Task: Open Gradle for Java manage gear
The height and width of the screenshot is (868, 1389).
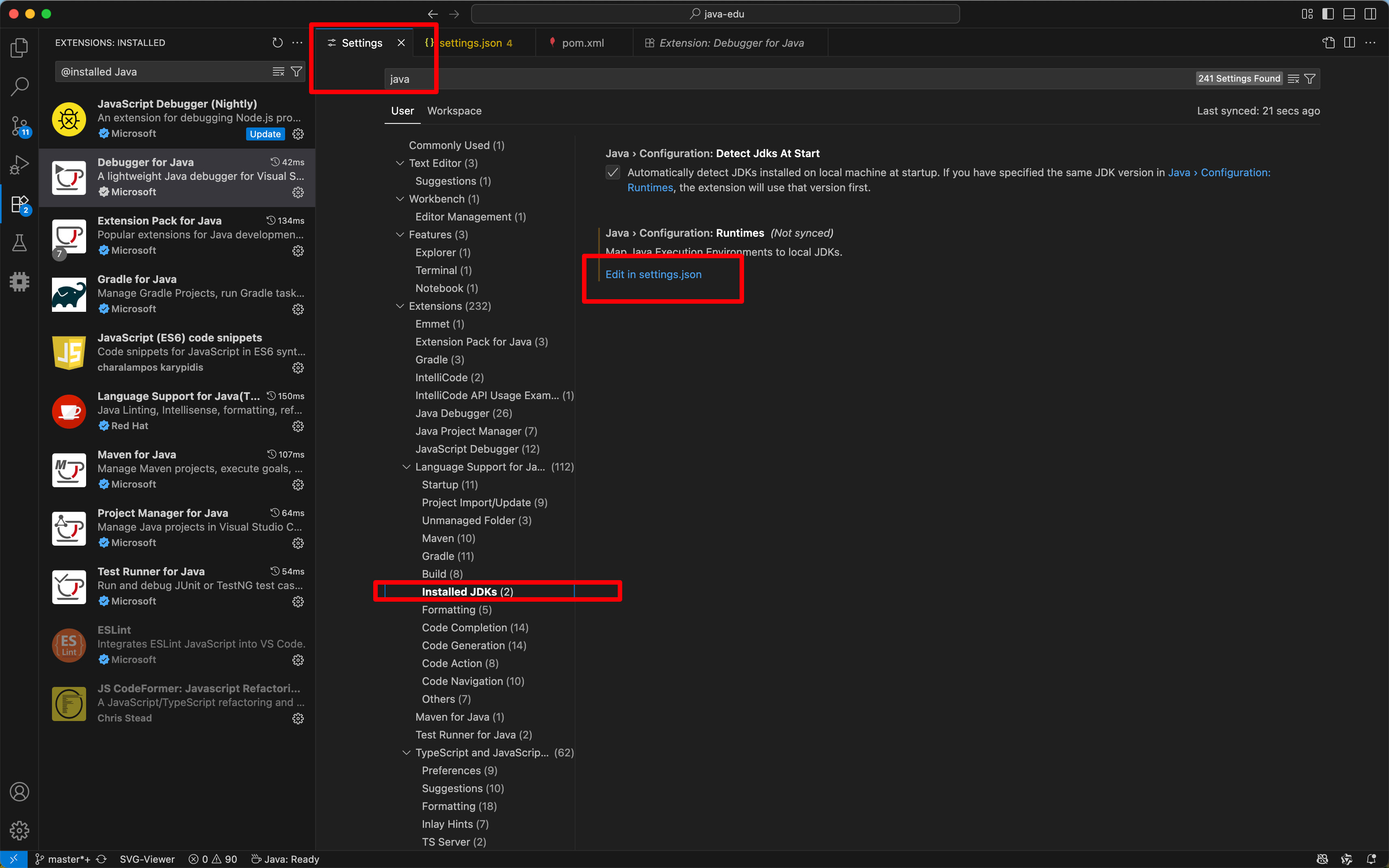Action: point(298,309)
